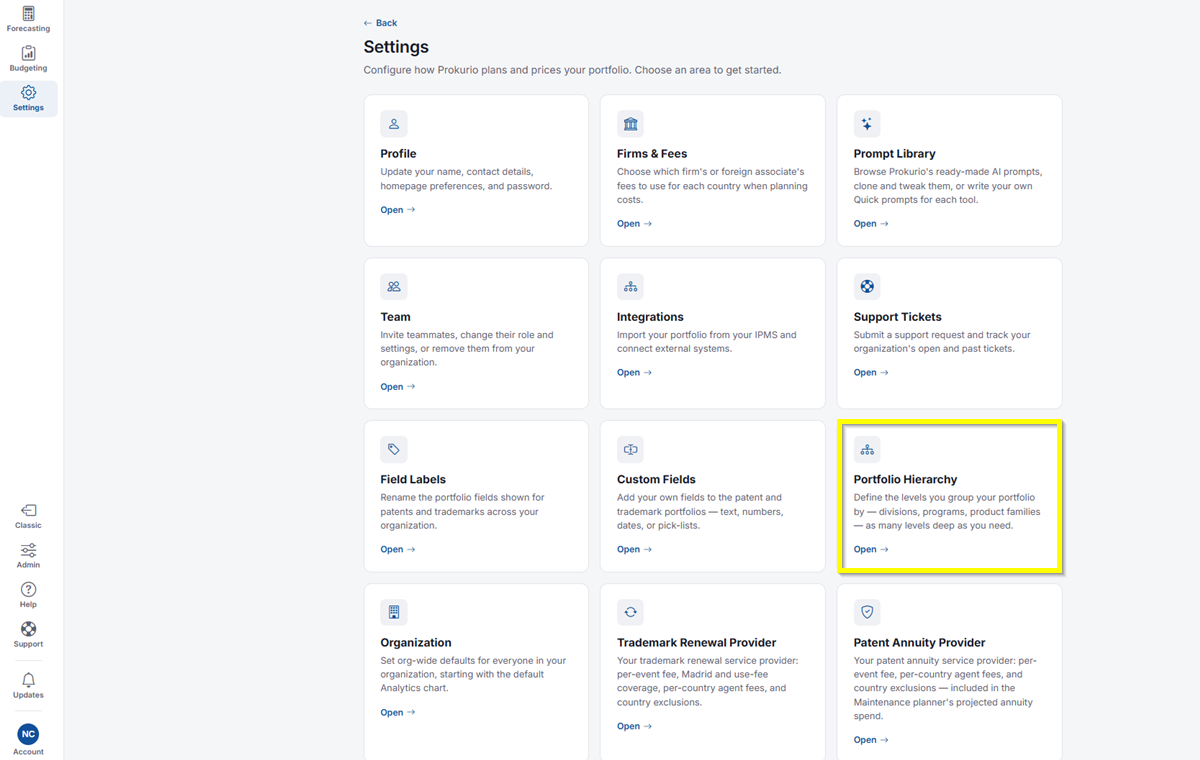The width and height of the screenshot is (1200, 760).
Task: Go to Budgeting in the sidebar
Action: (28, 59)
